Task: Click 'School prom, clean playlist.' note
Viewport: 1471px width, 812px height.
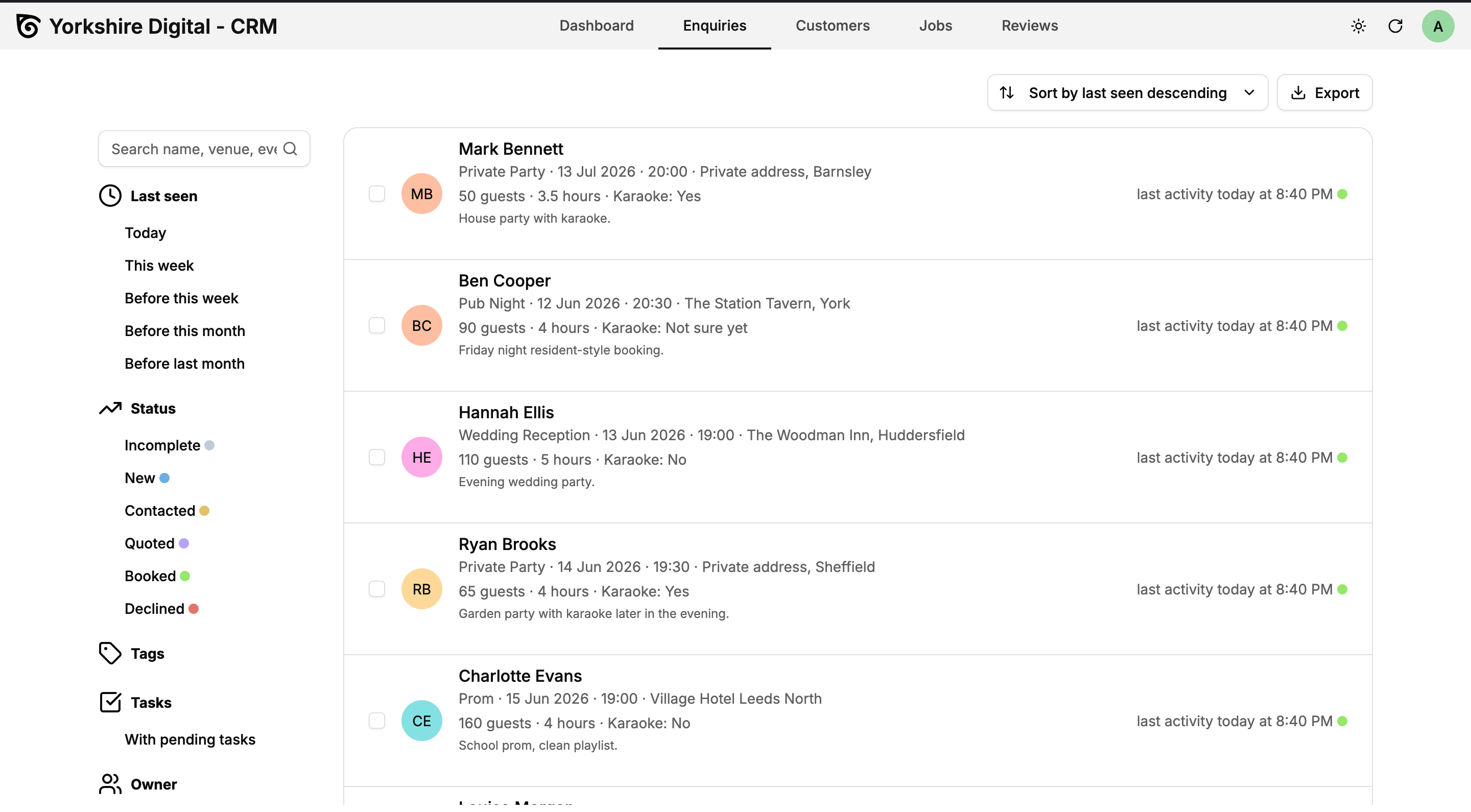Action: coord(538,745)
